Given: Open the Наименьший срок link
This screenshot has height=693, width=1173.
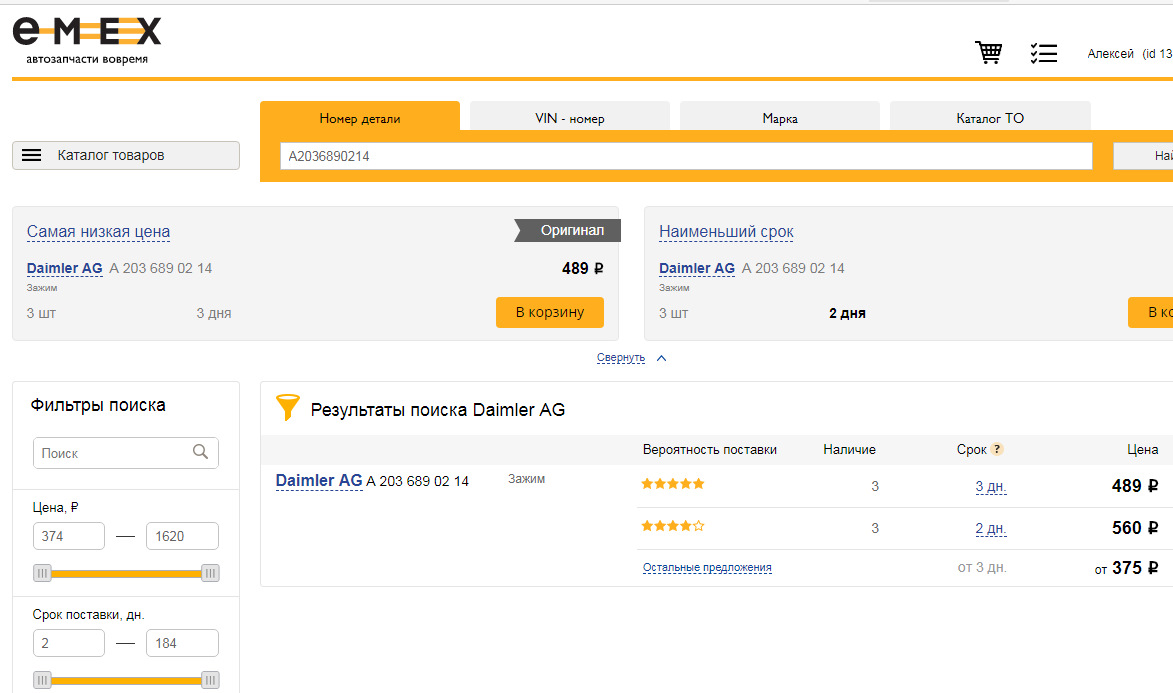Looking at the screenshot, I should pyautogui.click(x=726, y=232).
